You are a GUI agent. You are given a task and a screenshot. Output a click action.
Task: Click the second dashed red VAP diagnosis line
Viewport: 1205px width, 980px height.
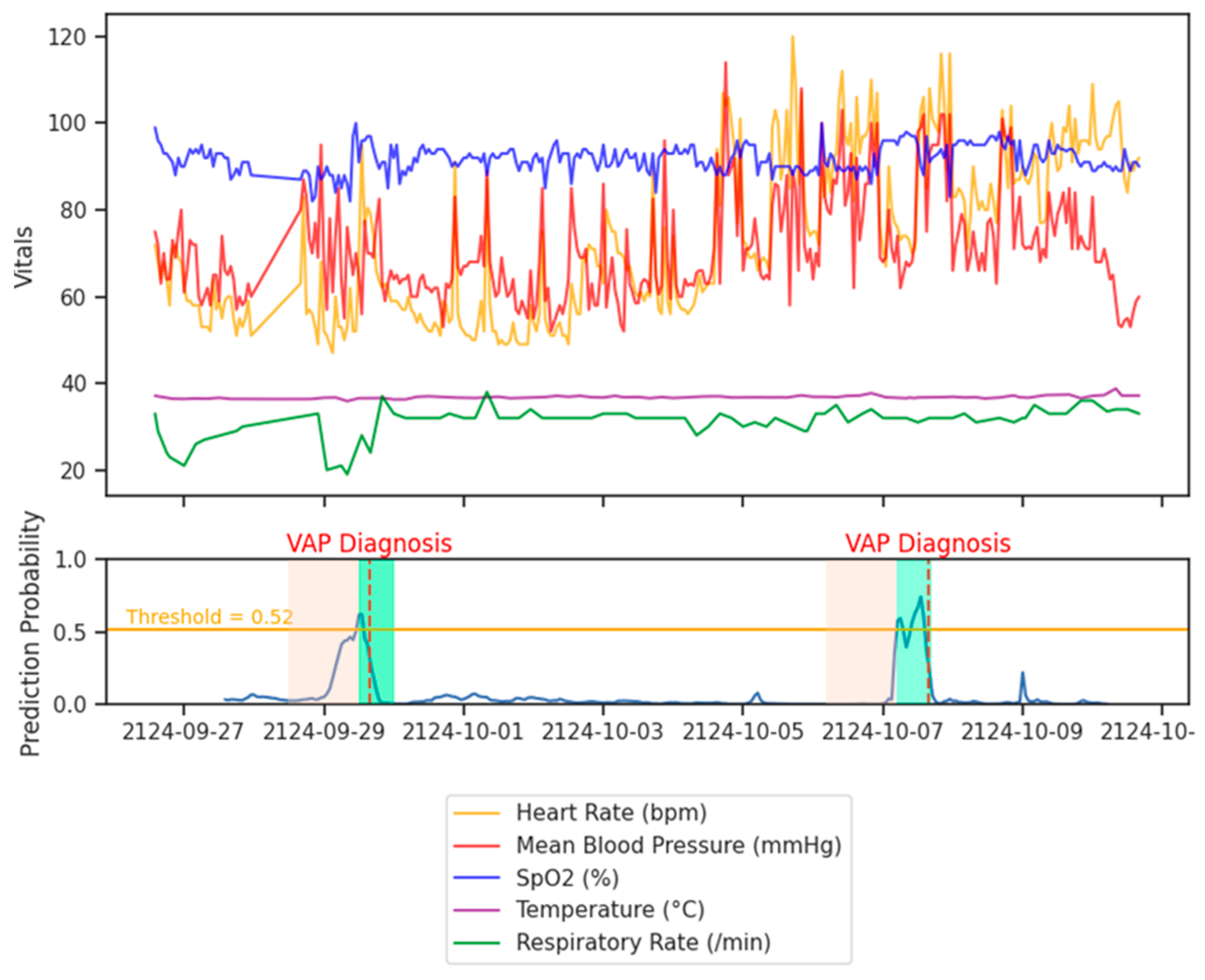tap(929, 632)
